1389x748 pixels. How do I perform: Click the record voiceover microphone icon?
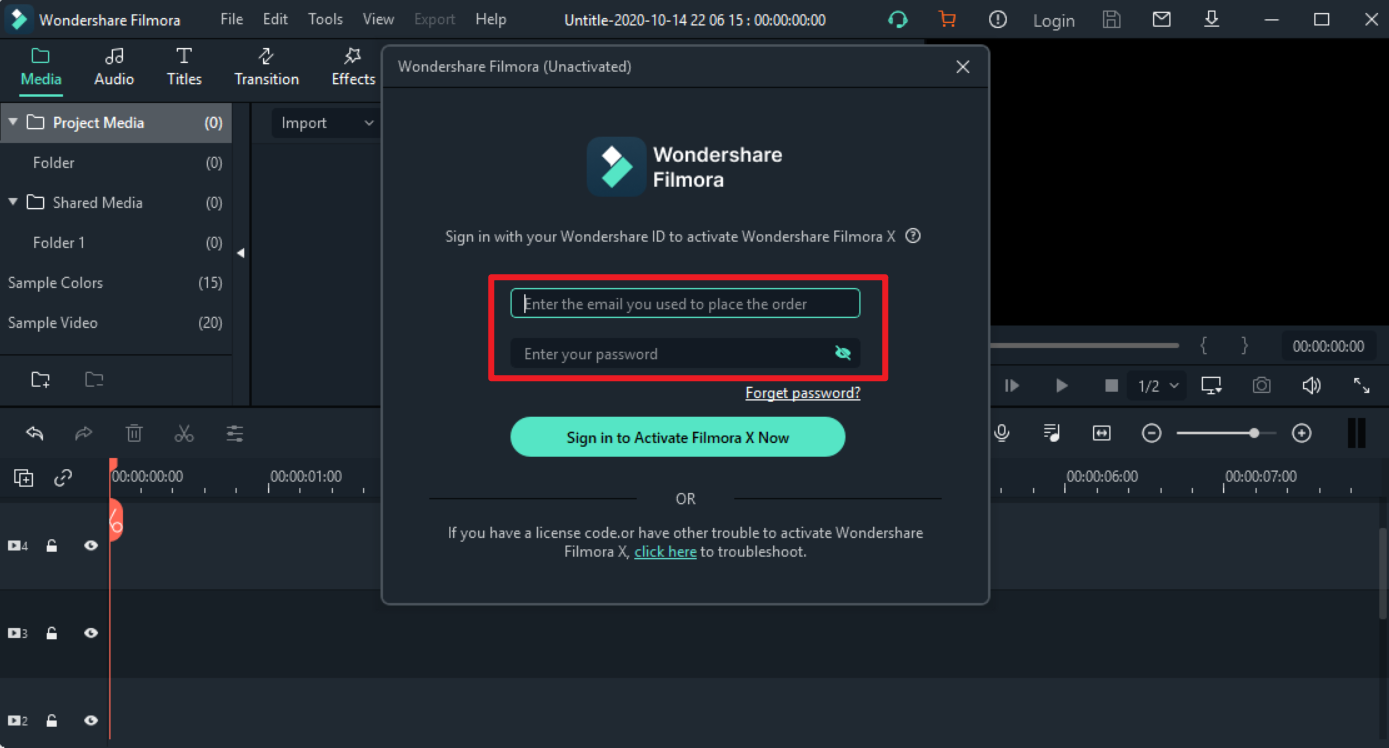click(1001, 433)
